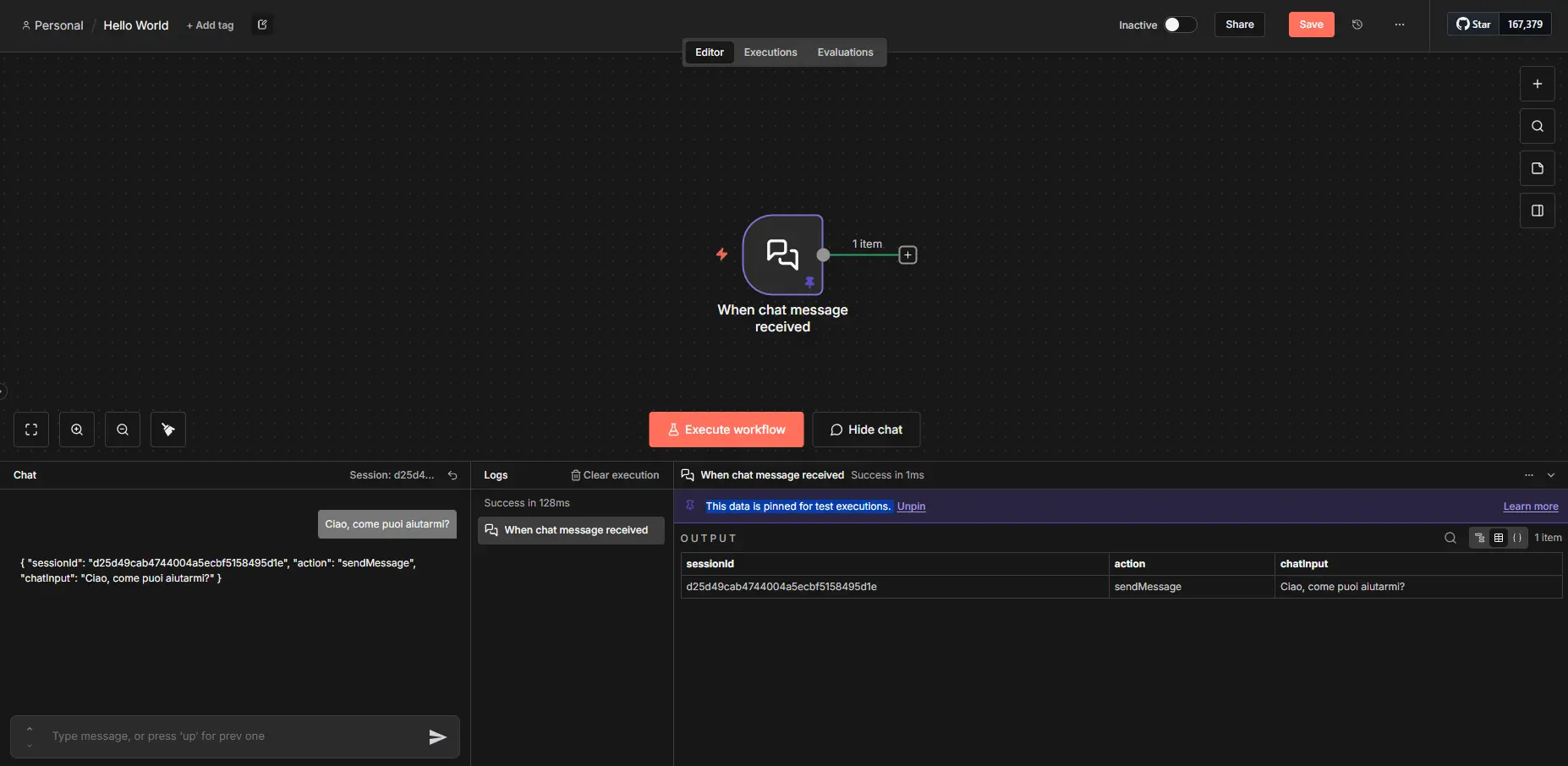Add connection from the node's plus handle

click(907, 254)
